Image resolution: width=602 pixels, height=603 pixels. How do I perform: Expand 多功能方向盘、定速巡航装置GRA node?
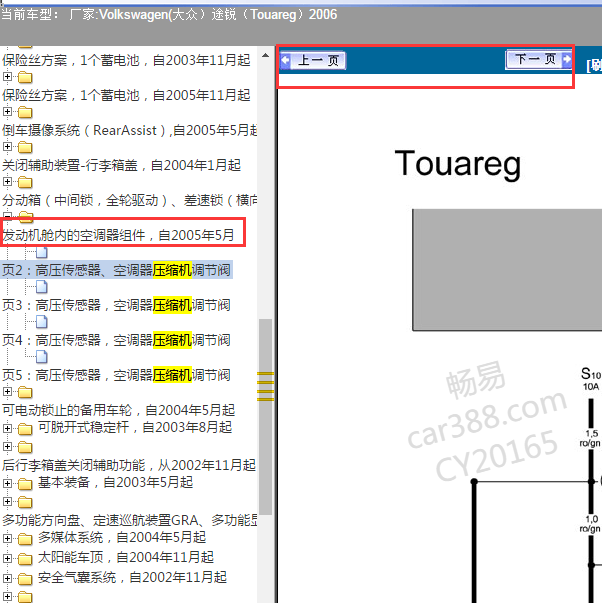coord(7,501)
